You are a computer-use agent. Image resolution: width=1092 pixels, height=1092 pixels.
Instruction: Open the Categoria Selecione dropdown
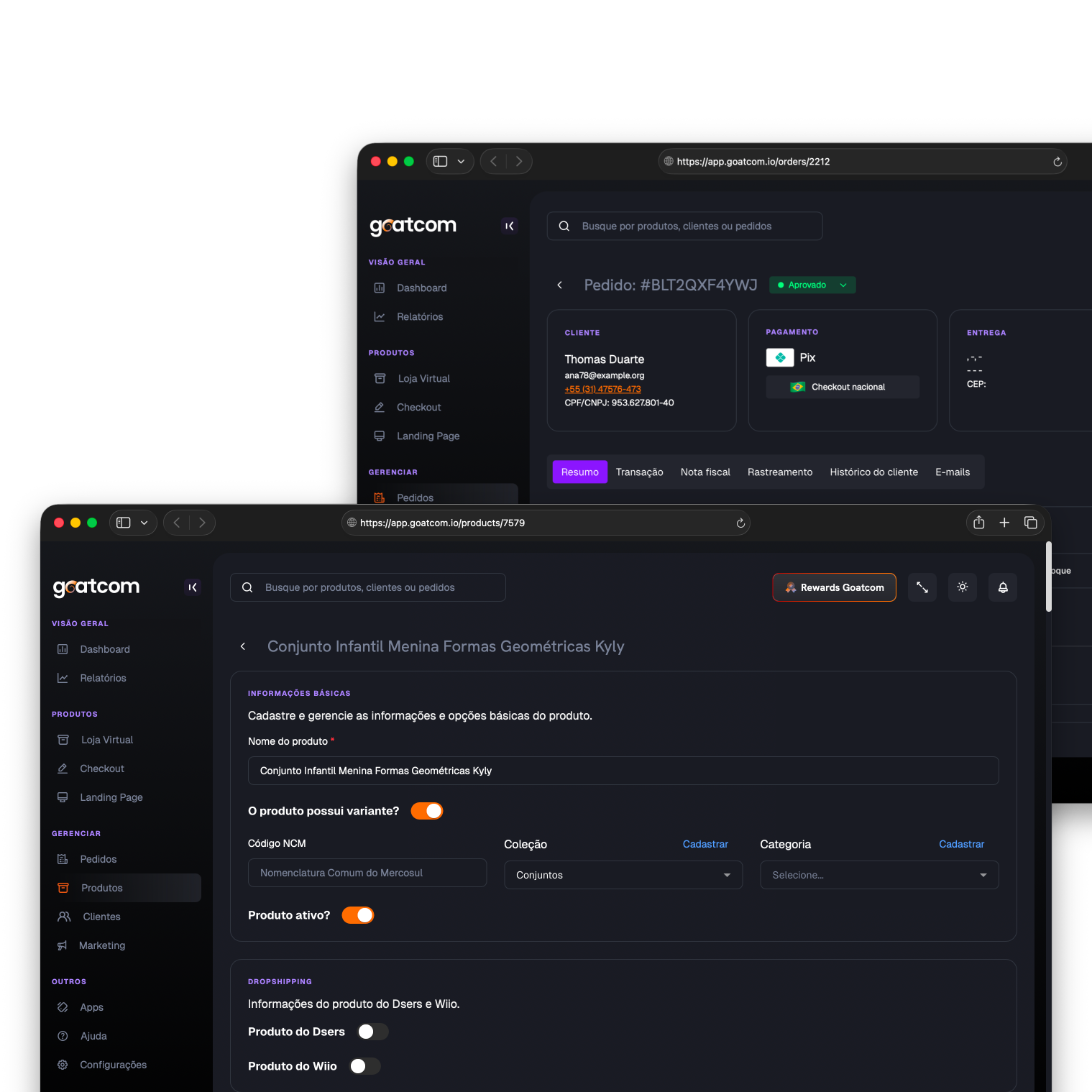pos(878,875)
